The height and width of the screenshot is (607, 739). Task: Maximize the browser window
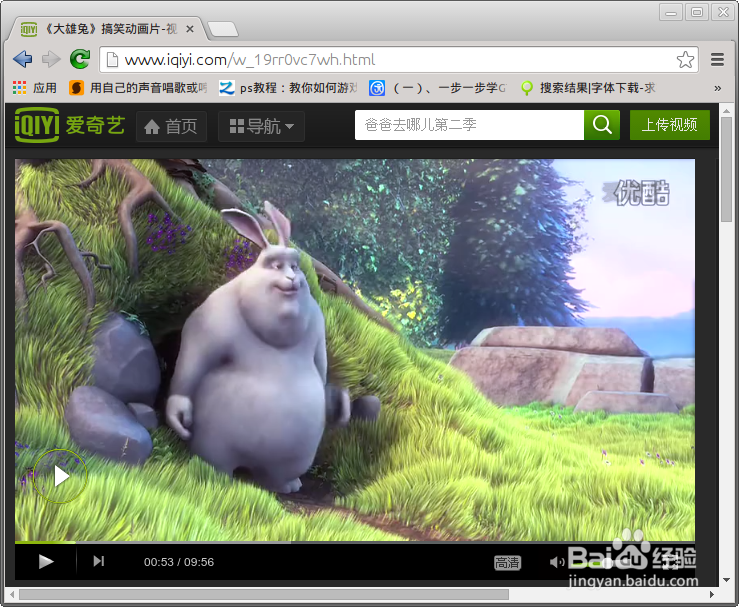coord(697,12)
